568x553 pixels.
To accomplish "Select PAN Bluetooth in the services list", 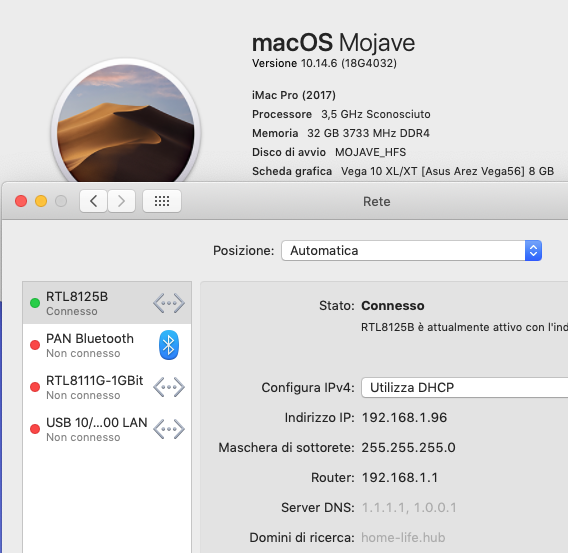I will pyautogui.click(x=107, y=345).
